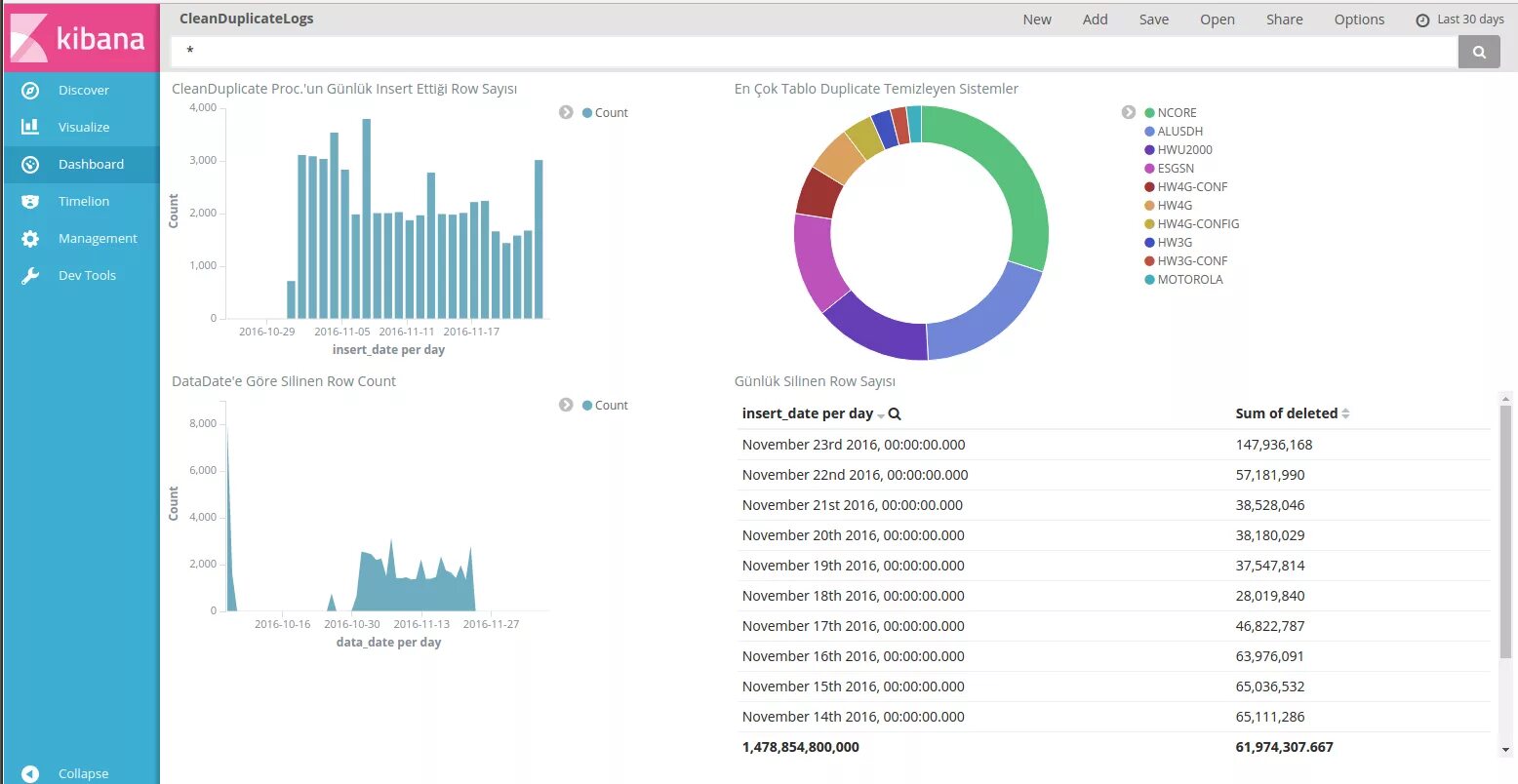This screenshot has width=1518, height=784.
Task: Toggle legend arrow of data_date area chart
Action: coord(566,405)
